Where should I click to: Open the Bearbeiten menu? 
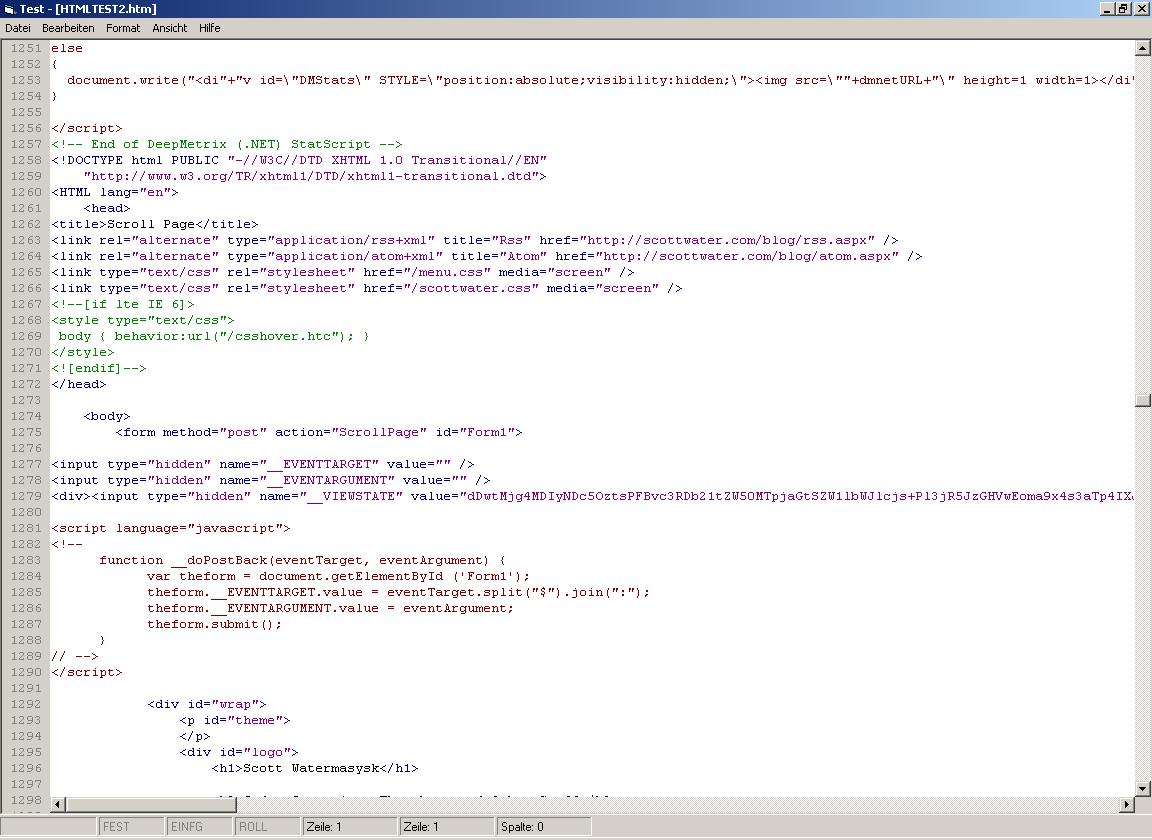coord(68,28)
